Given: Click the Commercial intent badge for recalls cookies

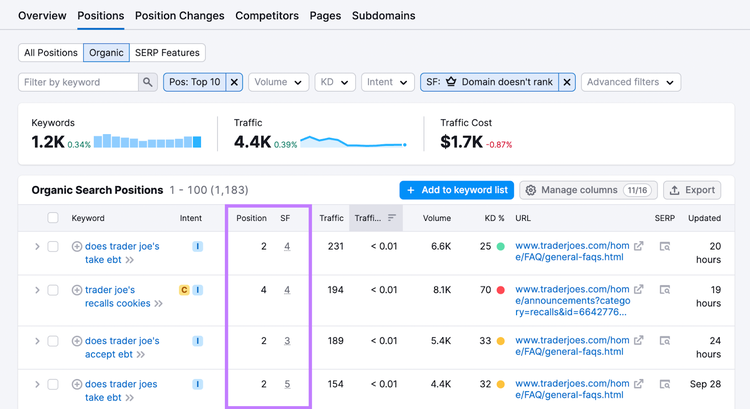Looking at the screenshot, I should [x=184, y=290].
